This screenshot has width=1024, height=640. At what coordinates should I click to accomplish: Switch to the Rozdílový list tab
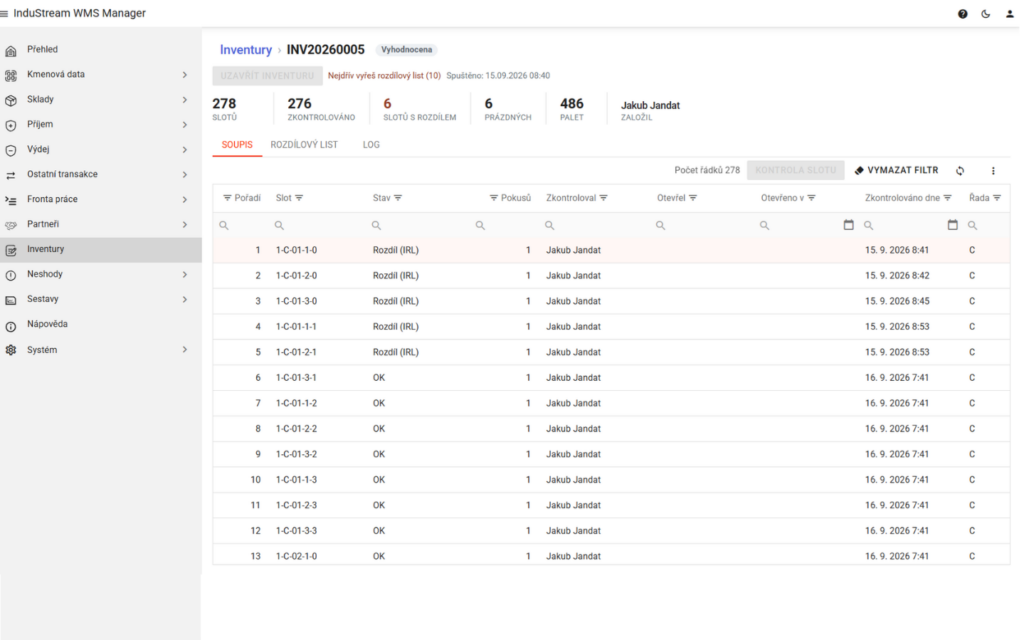tap(304, 145)
